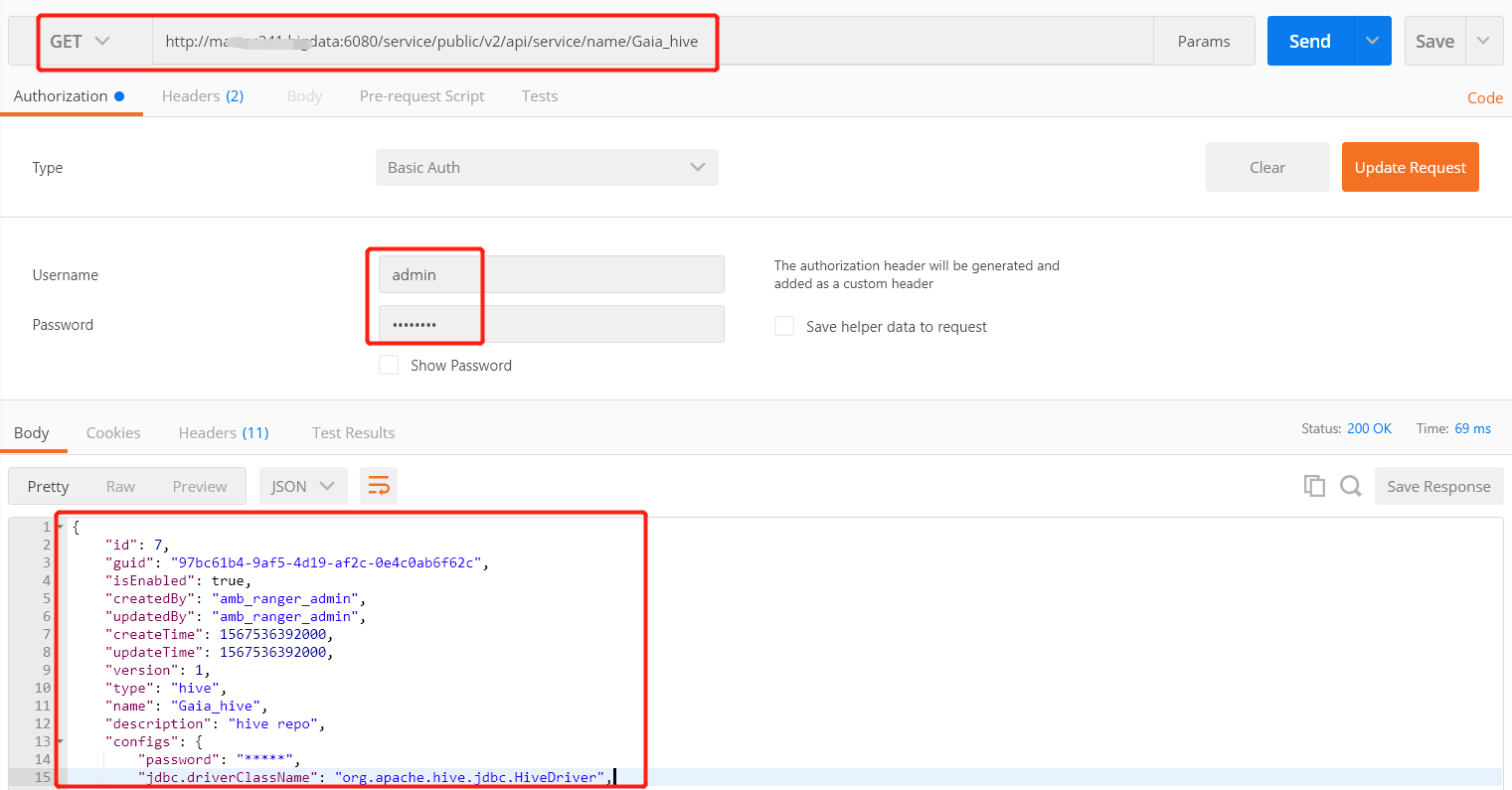View the response Cookies tab

click(x=112, y=432)
